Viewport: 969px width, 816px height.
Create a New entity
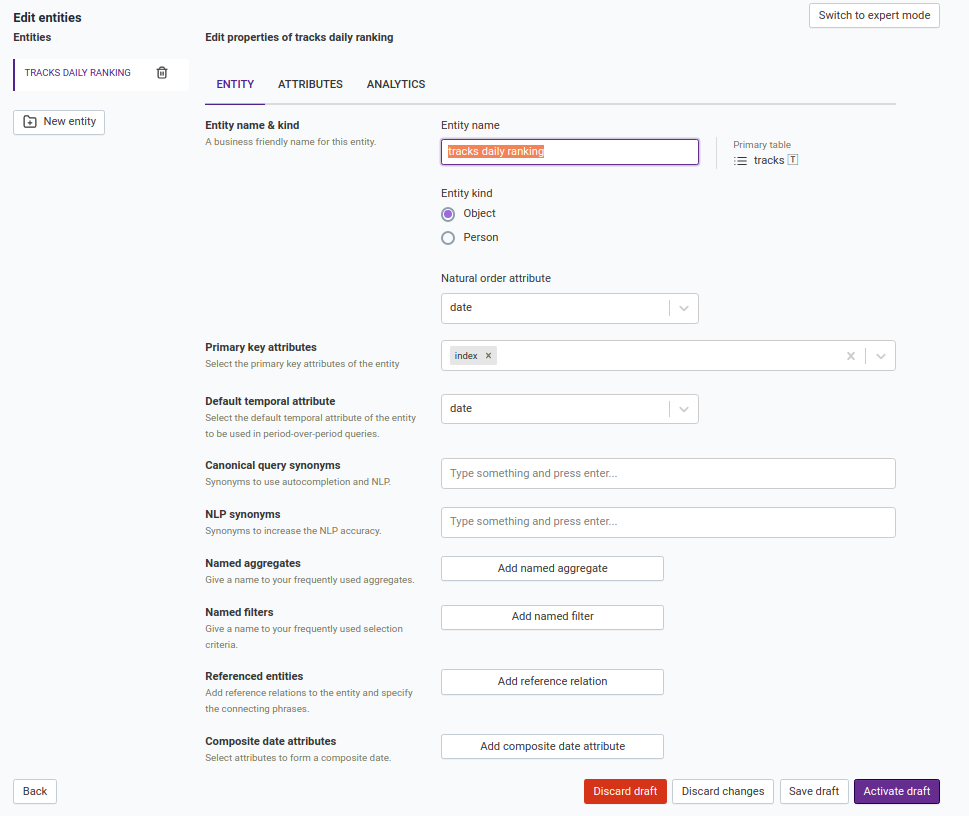59,122
